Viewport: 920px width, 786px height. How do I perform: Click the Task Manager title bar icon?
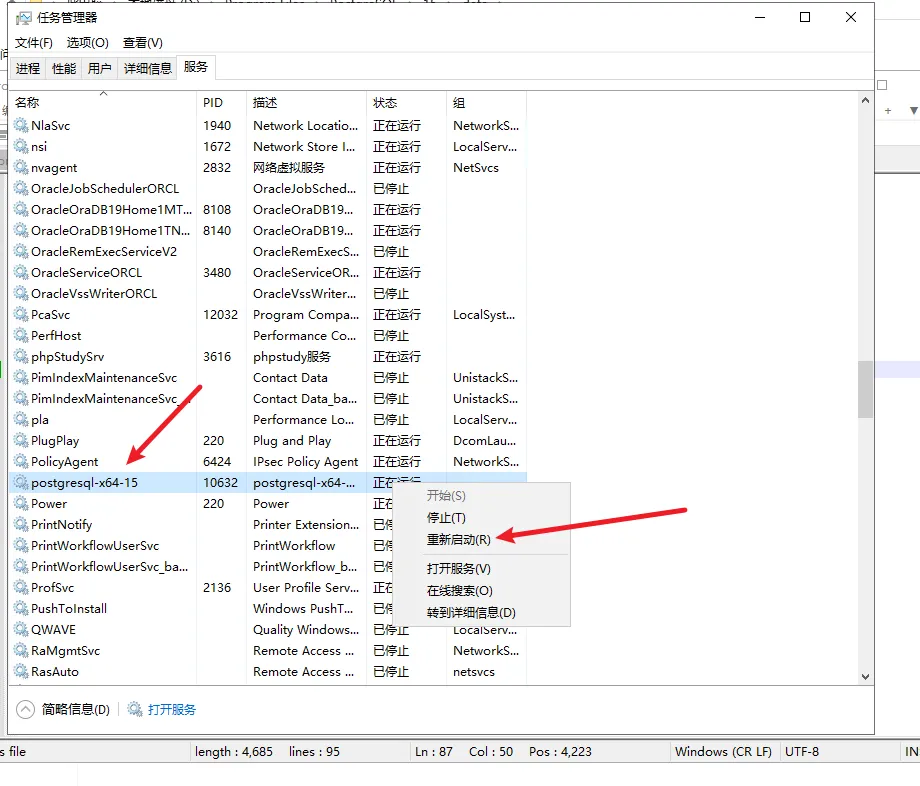23,18
